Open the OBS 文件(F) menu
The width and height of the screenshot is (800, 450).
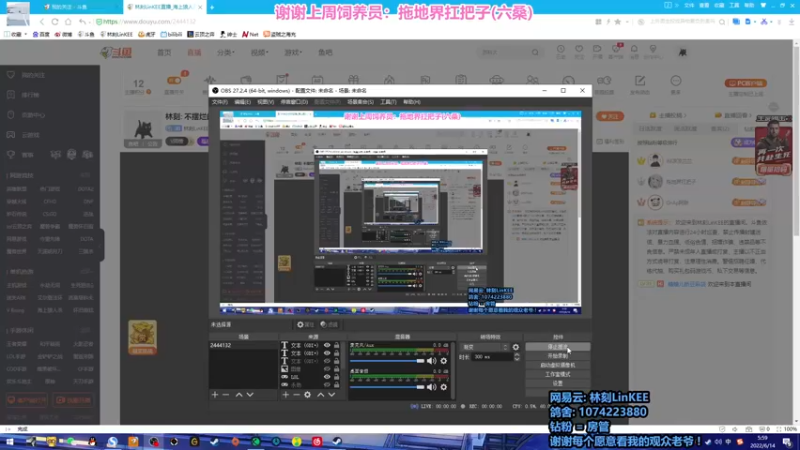tap(219, 102)
